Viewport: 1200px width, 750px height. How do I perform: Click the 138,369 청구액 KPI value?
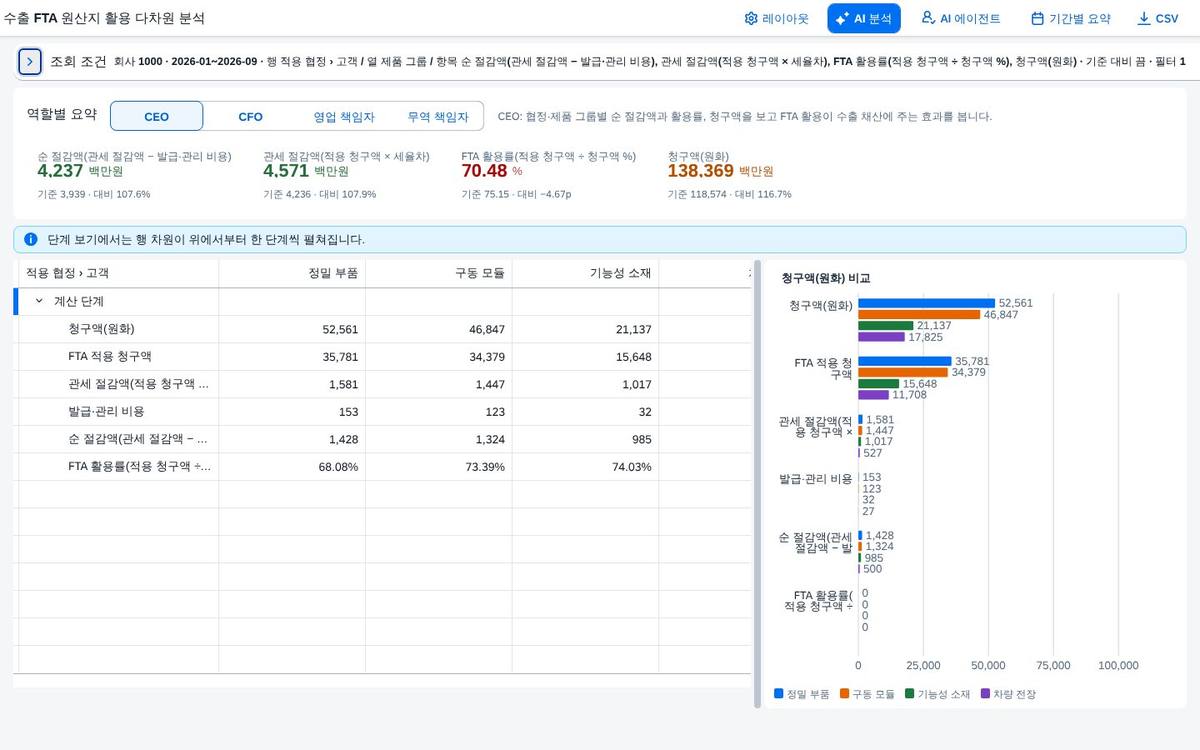point(701,171)
